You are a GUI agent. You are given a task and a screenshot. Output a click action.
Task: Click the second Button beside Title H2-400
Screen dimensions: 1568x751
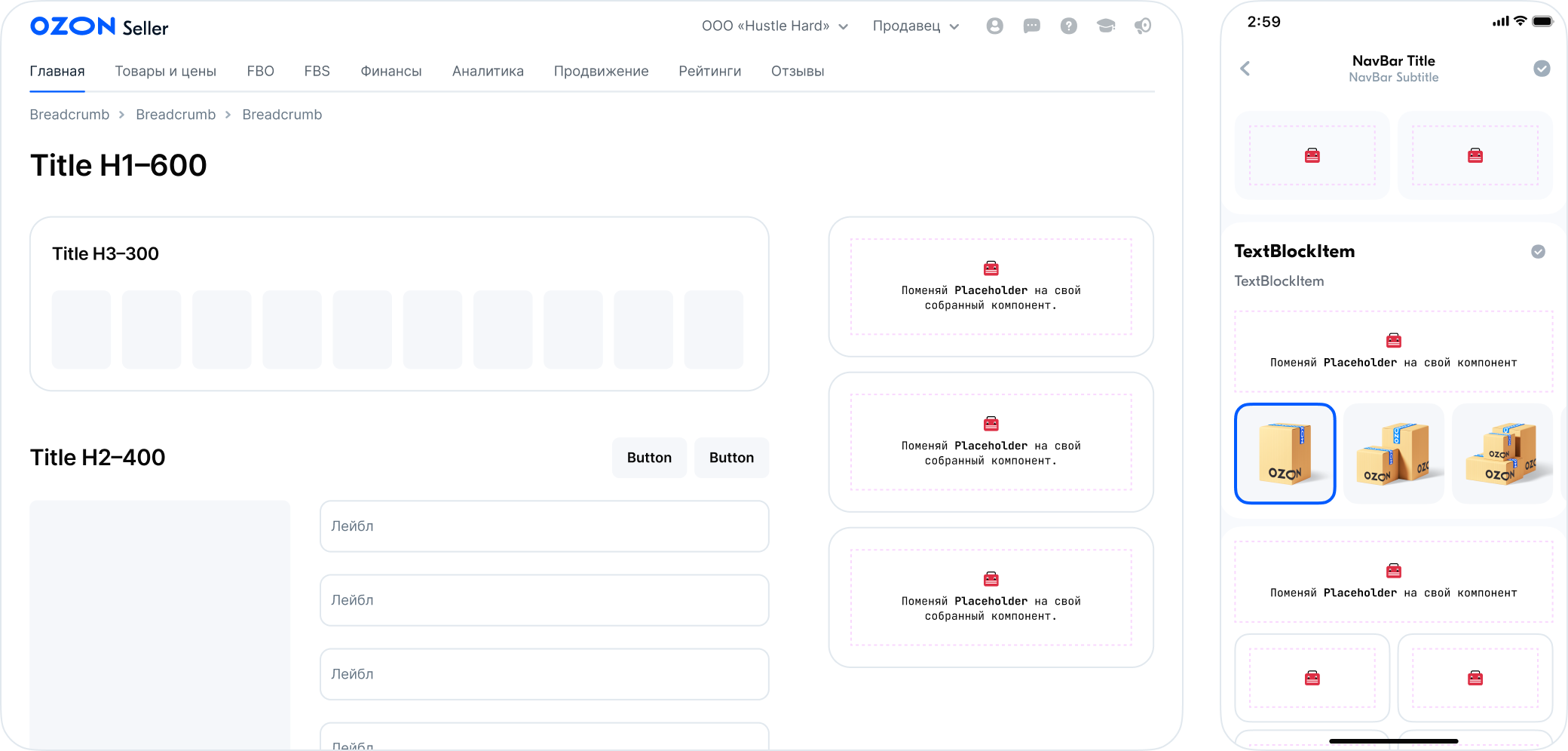731,458
